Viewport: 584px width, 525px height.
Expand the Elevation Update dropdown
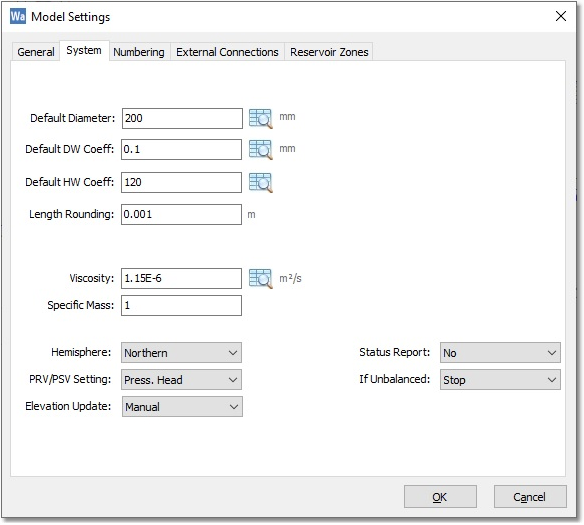tap(182, 407)
